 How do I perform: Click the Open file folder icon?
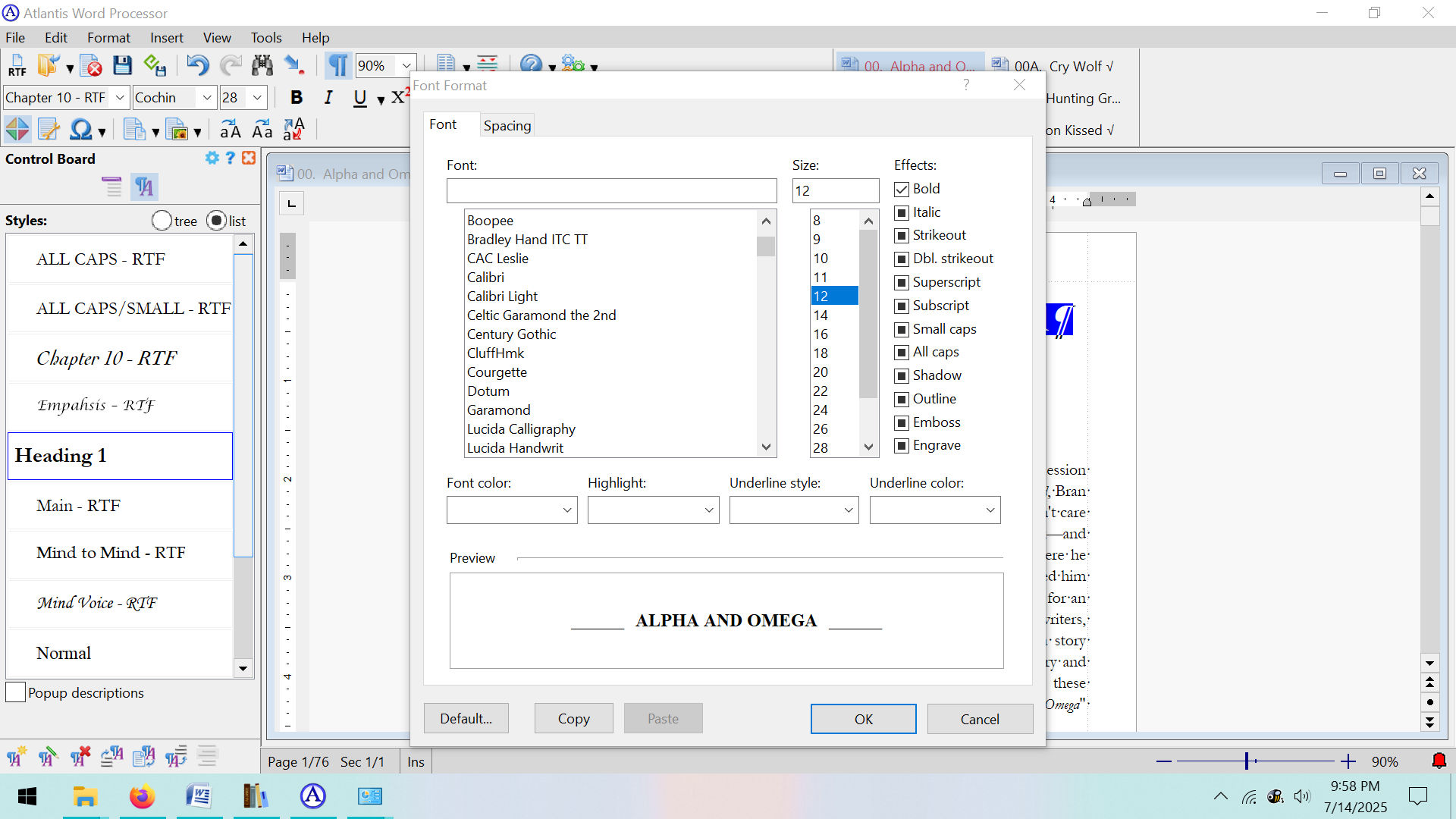pyautogui.click(x=49, y=66)
